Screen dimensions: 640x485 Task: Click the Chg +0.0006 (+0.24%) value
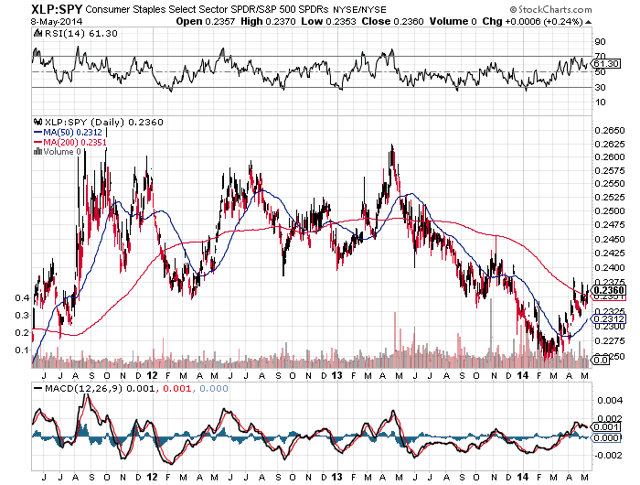[533, 21]
